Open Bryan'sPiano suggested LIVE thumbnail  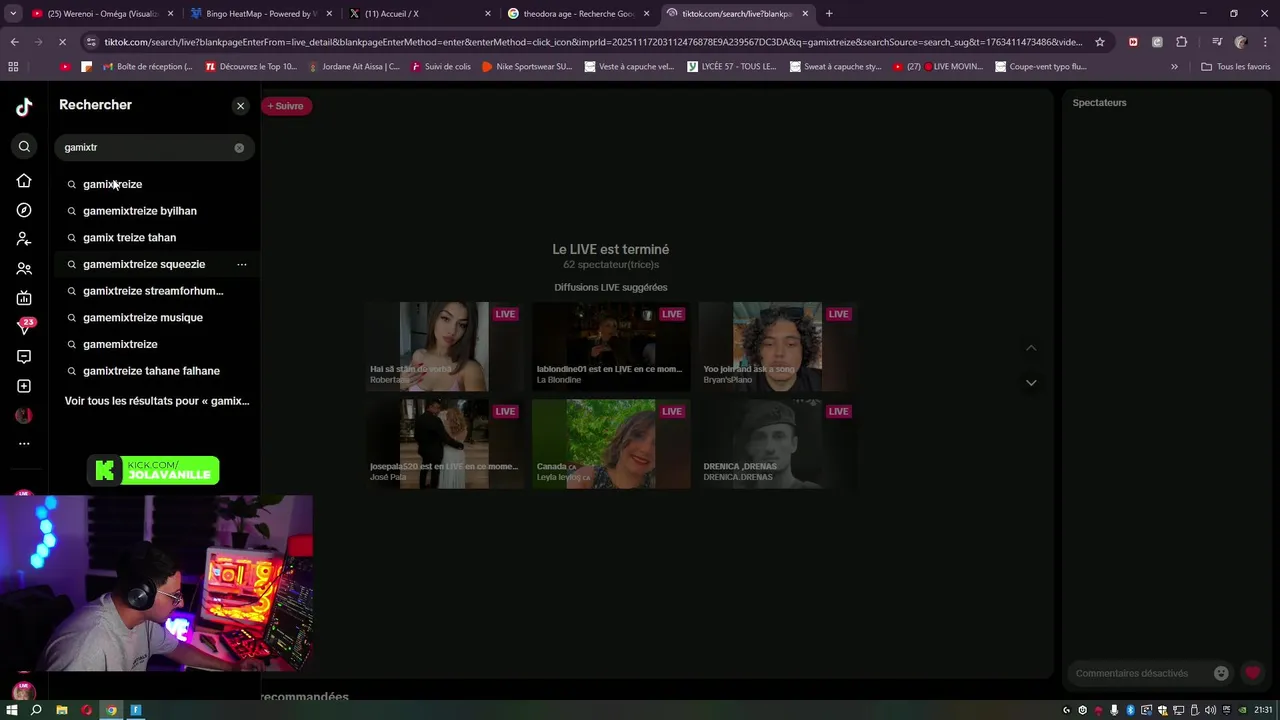[778, 346]
